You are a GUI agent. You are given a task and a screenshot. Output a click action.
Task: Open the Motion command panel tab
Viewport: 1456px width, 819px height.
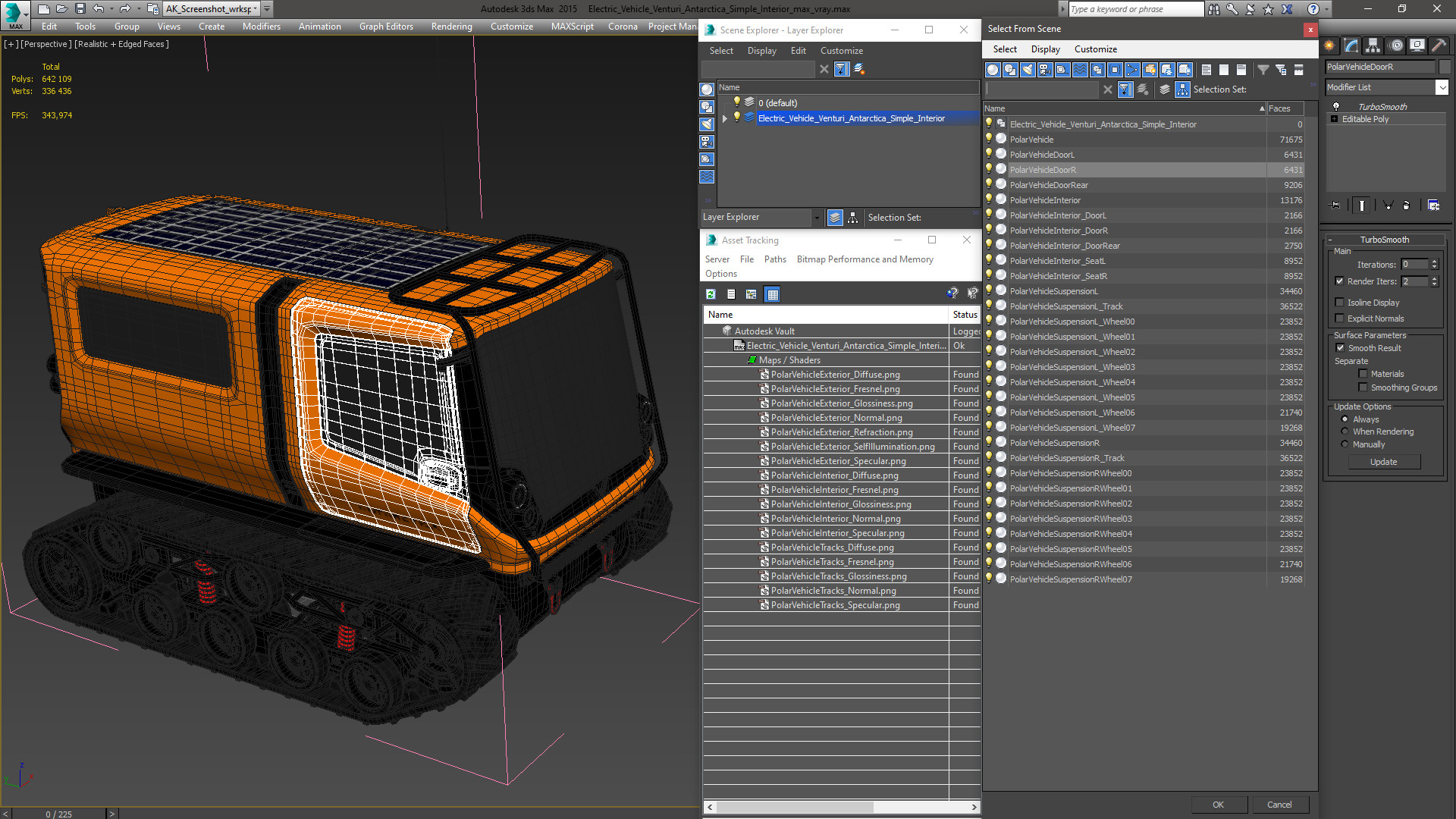coord(1395,45)
